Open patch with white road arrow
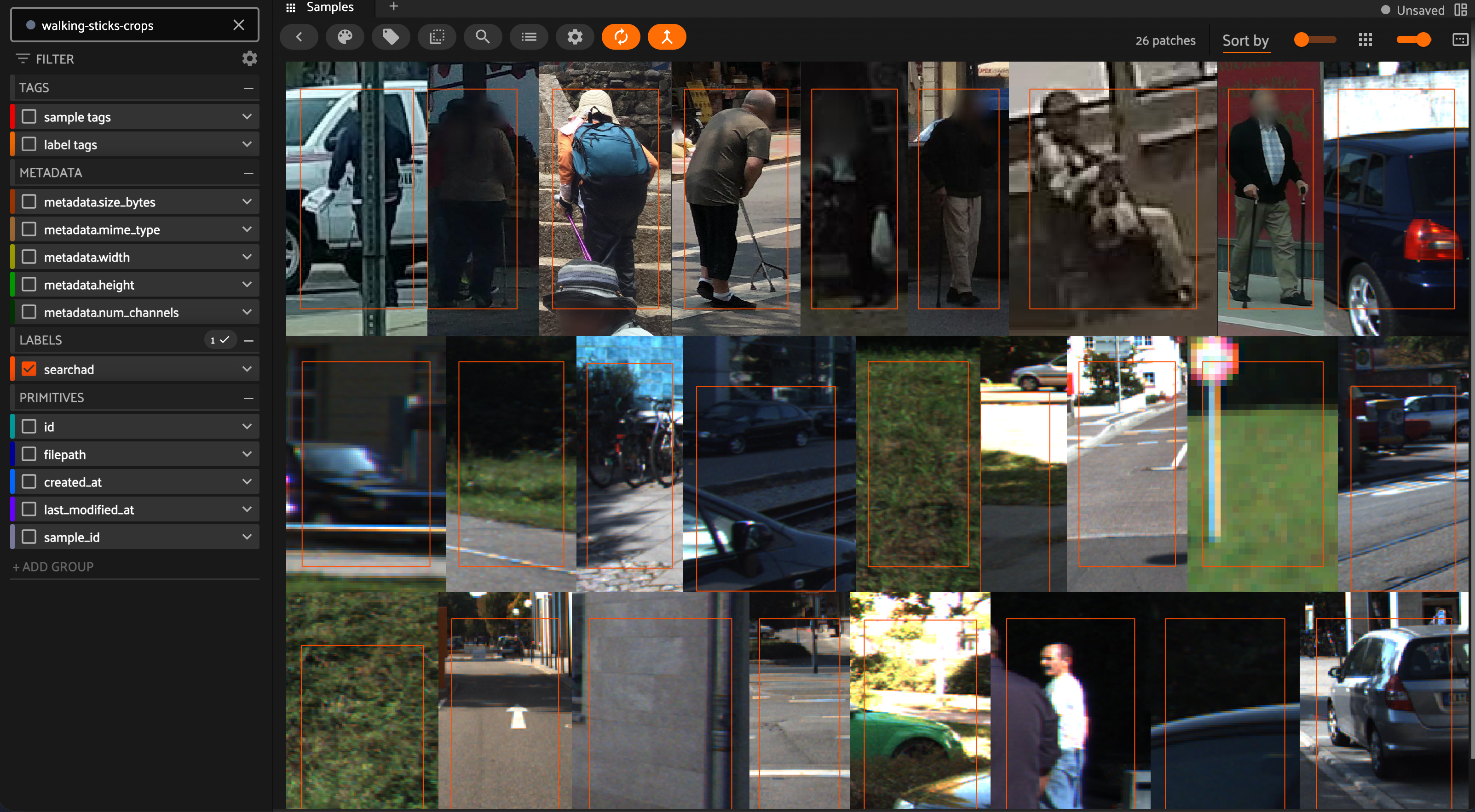The height and width of the screenshot is (812, 1475). (x=504, y=700)
